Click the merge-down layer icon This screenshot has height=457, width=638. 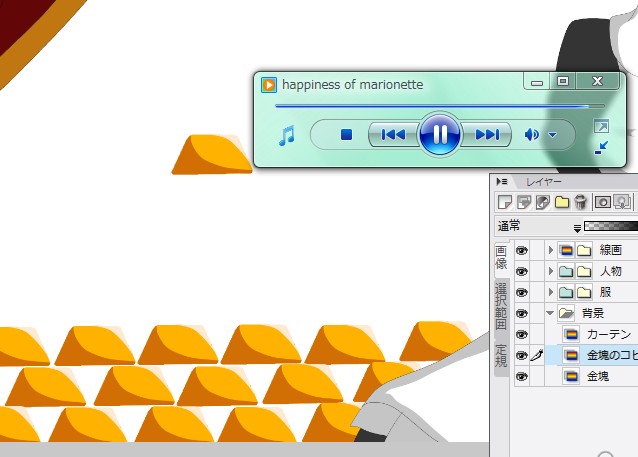(x=622, y=202)
